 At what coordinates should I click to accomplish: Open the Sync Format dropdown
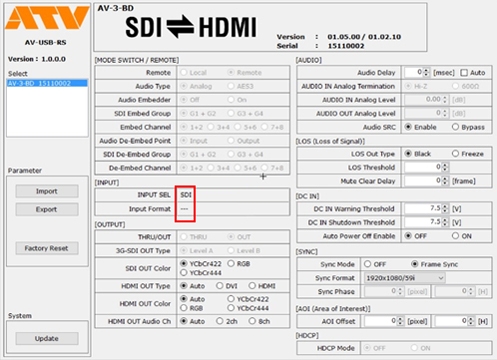coord(405,278)
